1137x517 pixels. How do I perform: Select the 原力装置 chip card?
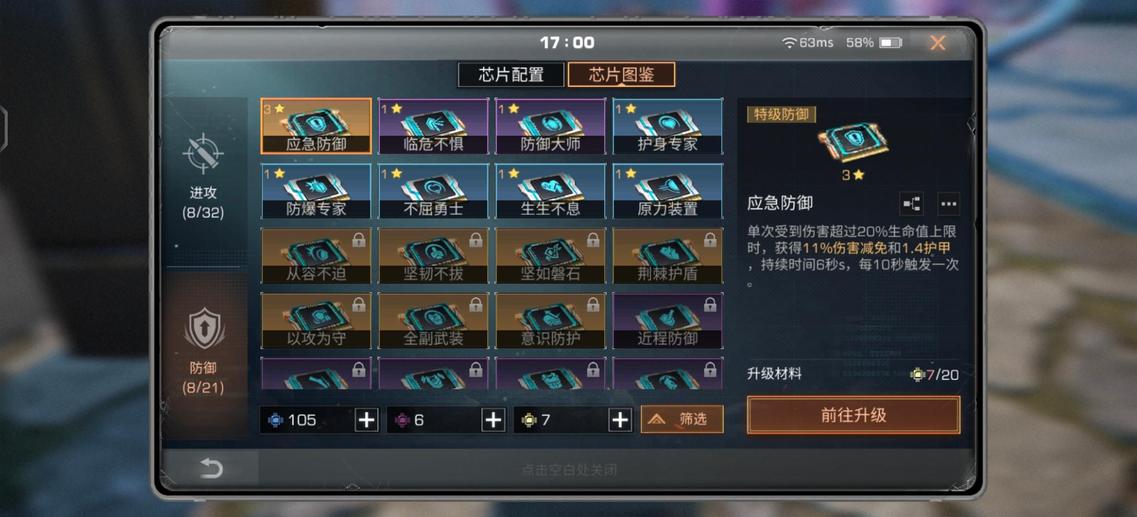point(668,191)
